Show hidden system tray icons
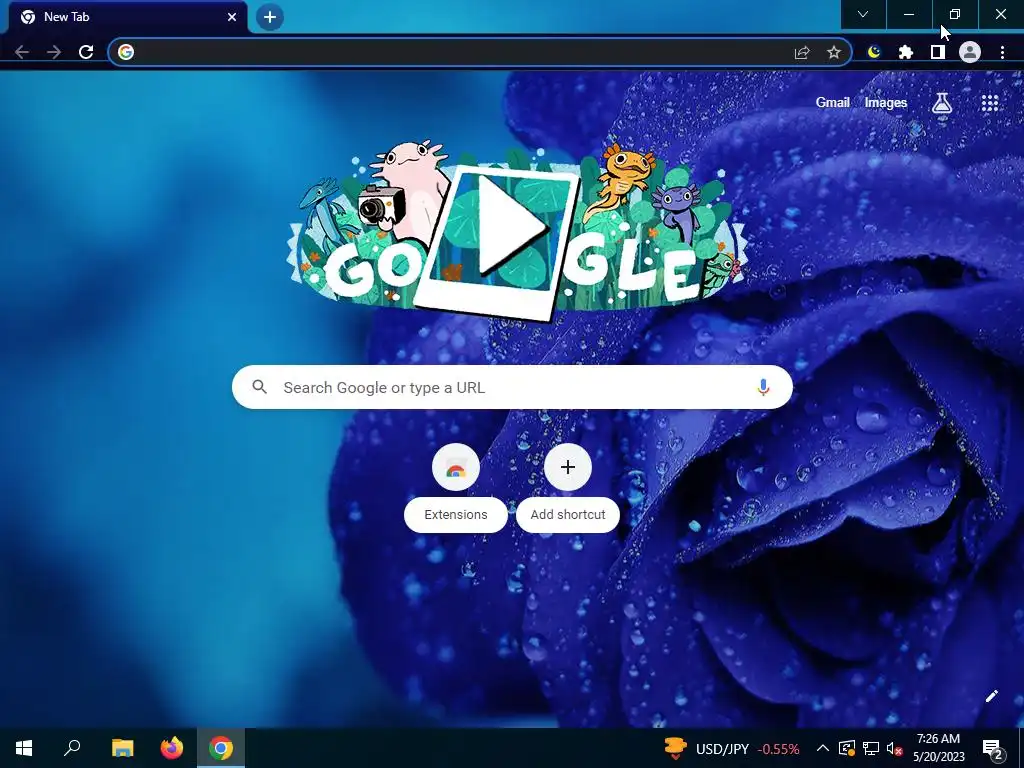The image size is (1024, 768). (823, 748)
